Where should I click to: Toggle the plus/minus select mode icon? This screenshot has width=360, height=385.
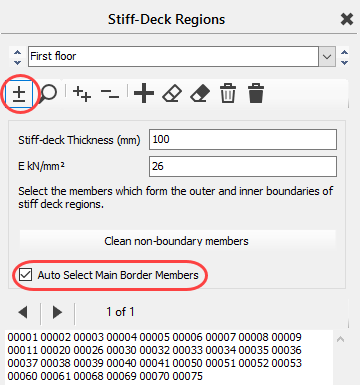point(19,94)
